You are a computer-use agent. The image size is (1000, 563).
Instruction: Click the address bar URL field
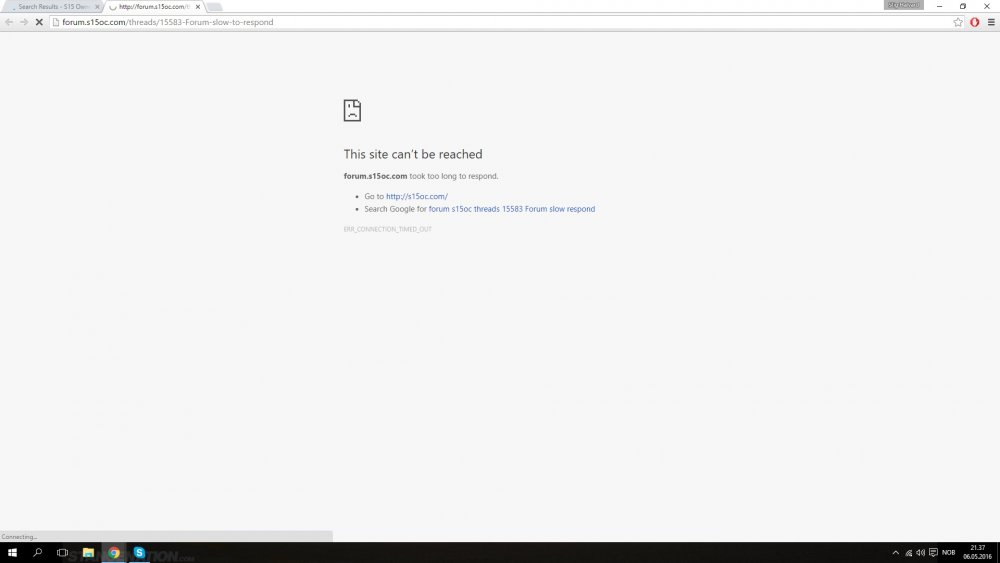tap(504, 22)
